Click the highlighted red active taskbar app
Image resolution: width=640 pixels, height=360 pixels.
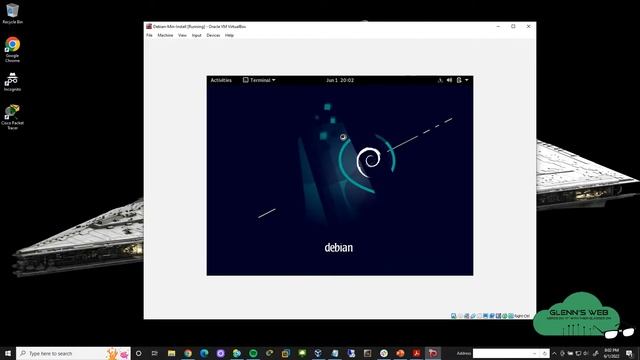pyautogui.click(x=433, y=353)
